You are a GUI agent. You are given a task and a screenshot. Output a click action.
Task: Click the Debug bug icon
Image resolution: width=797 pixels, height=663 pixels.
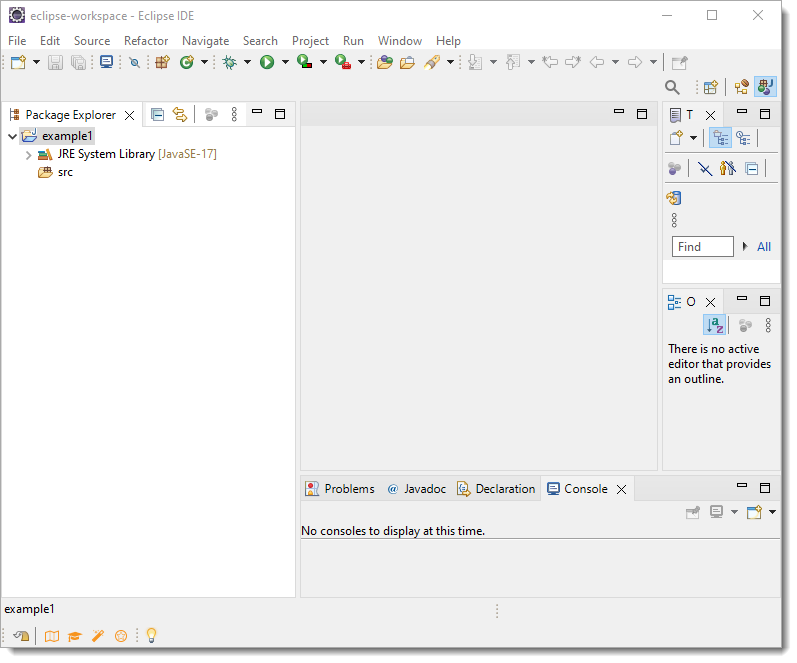[230, 62]
